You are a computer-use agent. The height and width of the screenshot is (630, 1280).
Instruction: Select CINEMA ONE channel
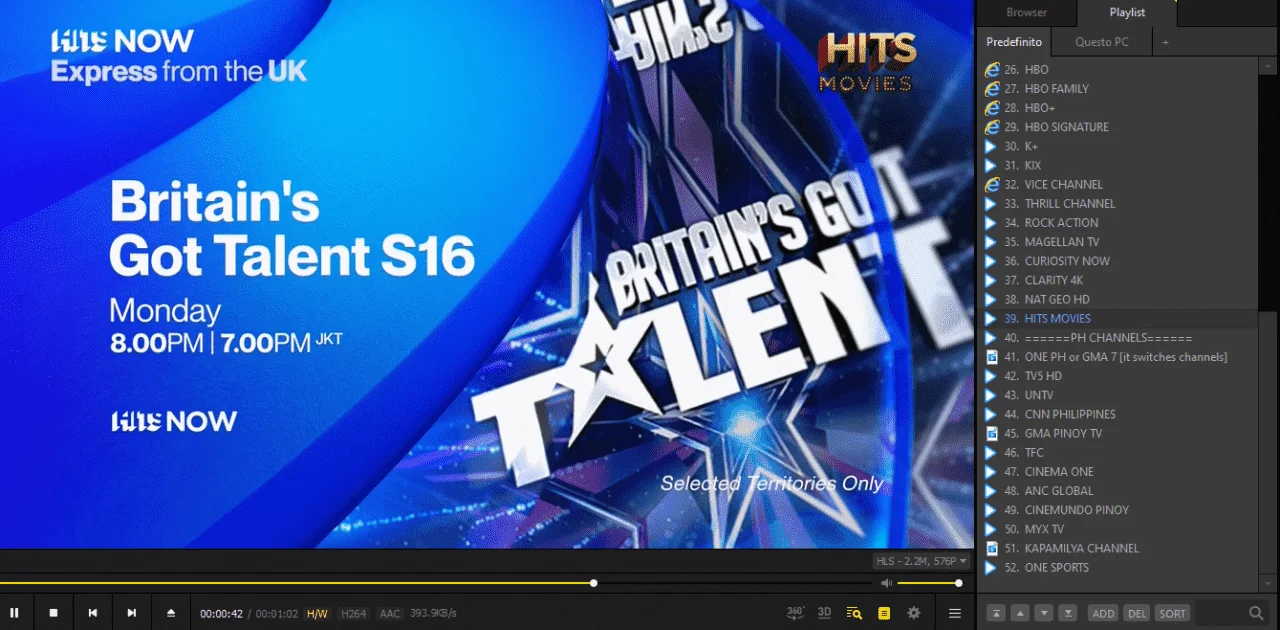(x=1120, y=472)
